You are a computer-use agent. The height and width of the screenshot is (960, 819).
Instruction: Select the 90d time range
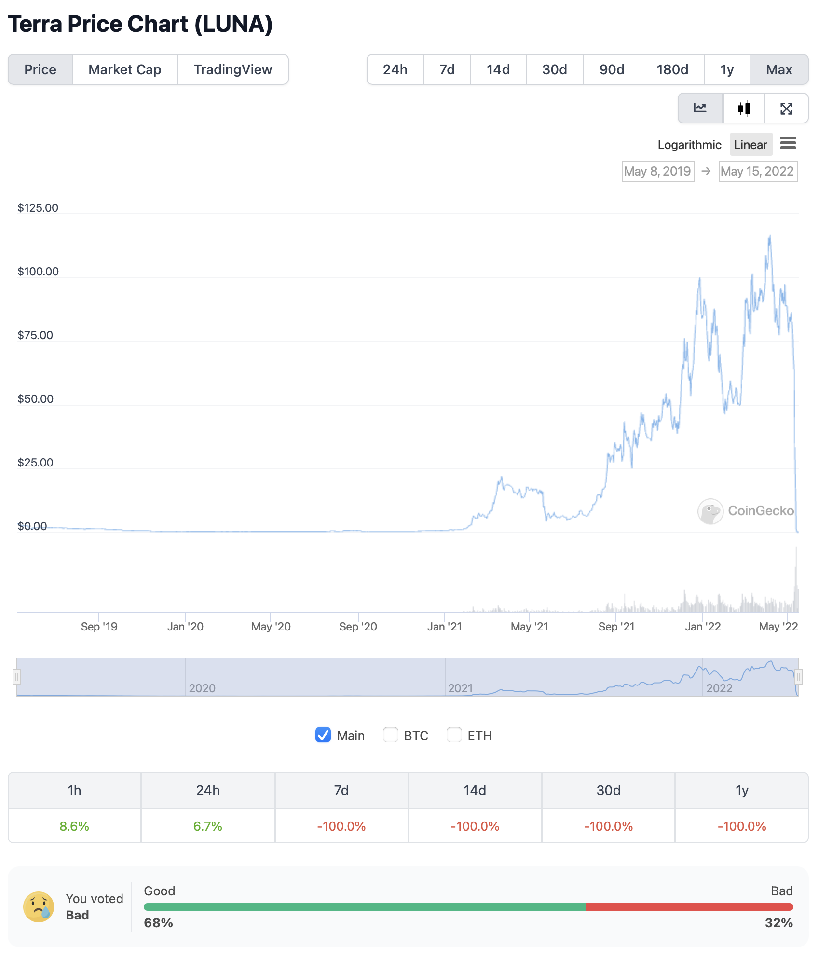click(x=612, y=70)
